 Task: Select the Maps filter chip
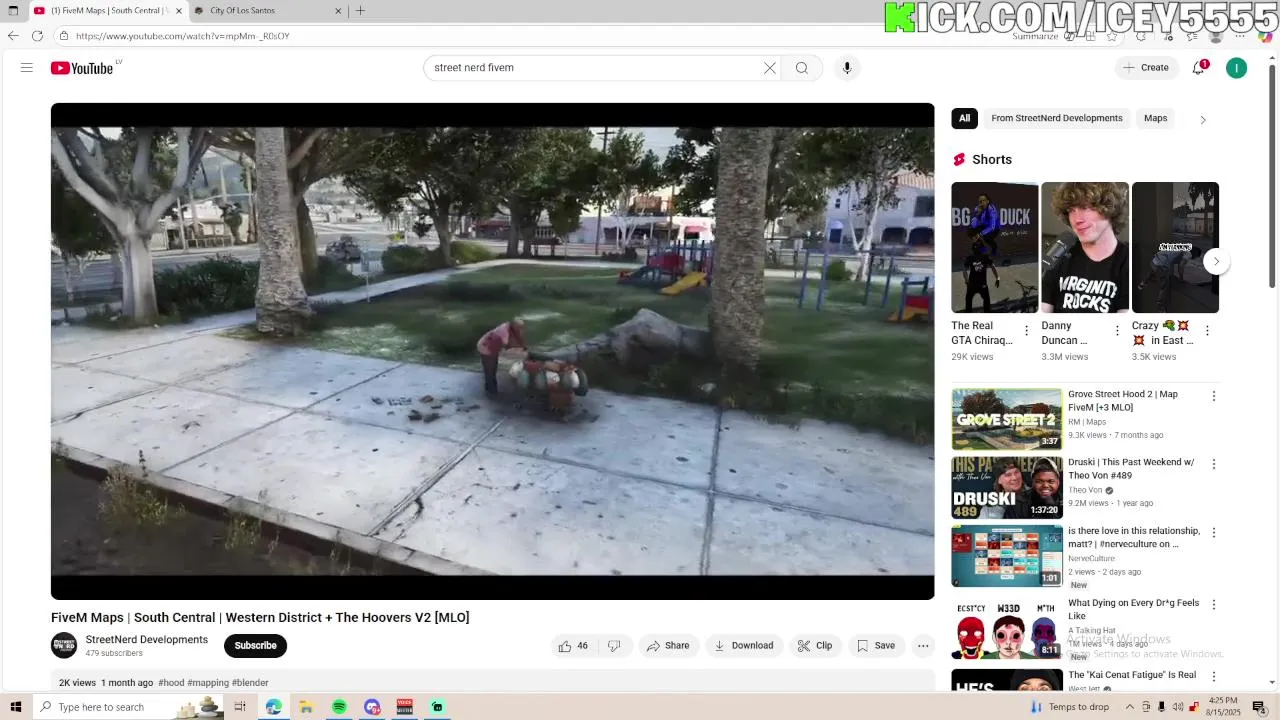click(1156, 118)
